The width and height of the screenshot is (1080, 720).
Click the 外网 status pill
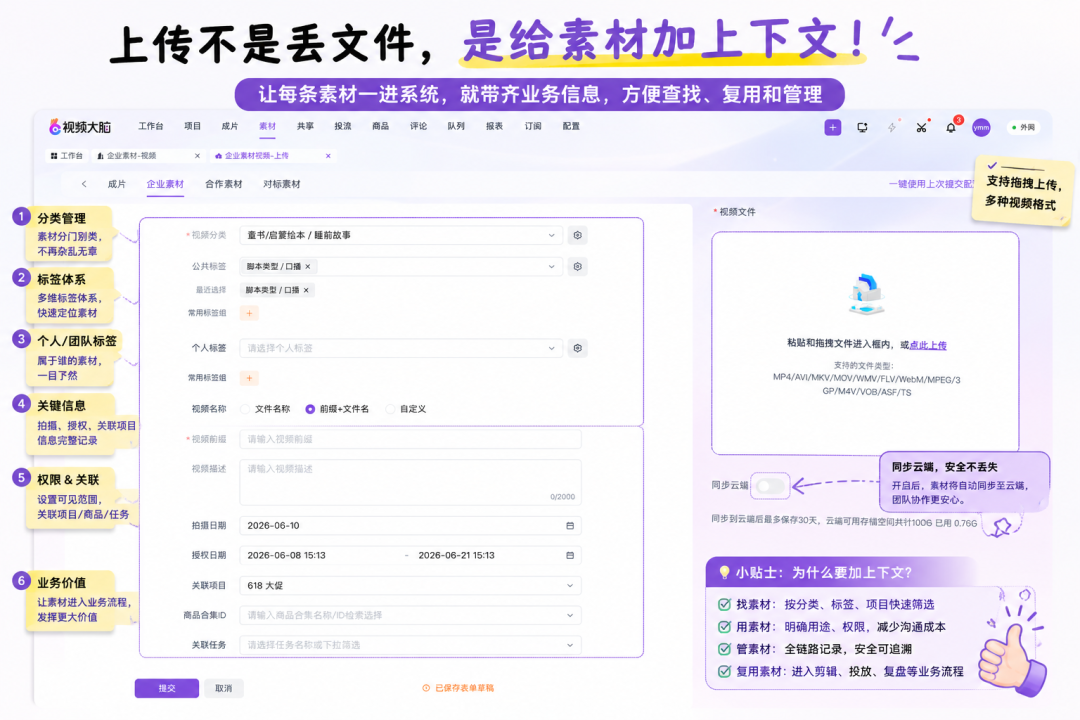coord(1024,127)
